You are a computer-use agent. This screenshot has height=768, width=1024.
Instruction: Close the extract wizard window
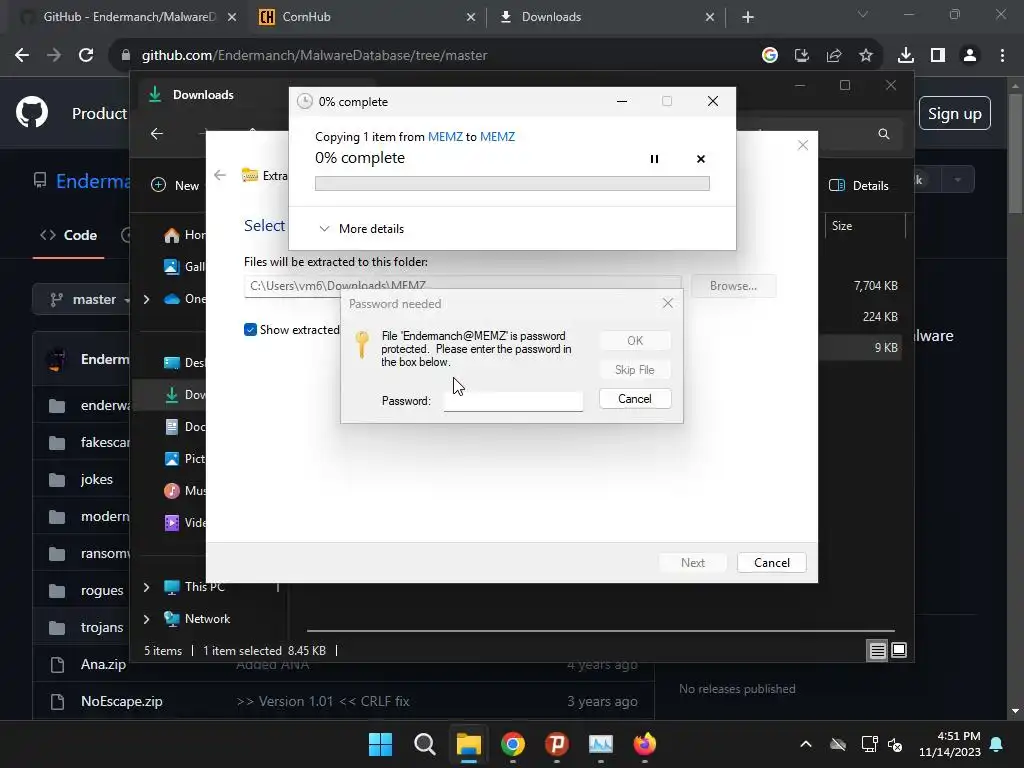coord(803,145)
